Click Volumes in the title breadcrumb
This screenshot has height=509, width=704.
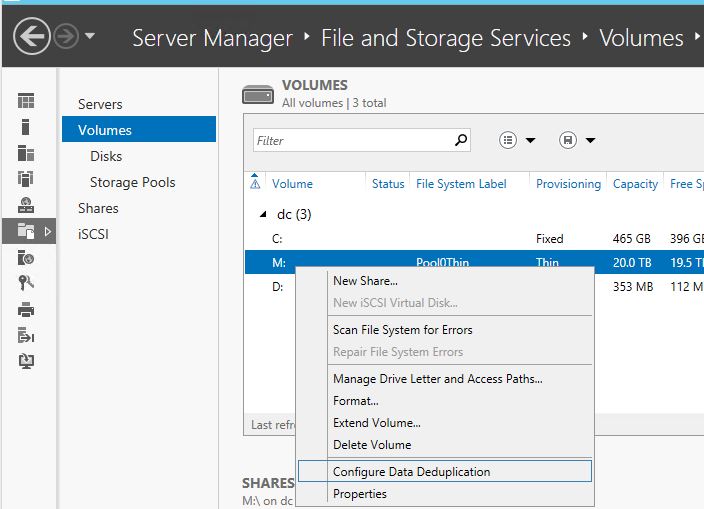coord(641,38)
